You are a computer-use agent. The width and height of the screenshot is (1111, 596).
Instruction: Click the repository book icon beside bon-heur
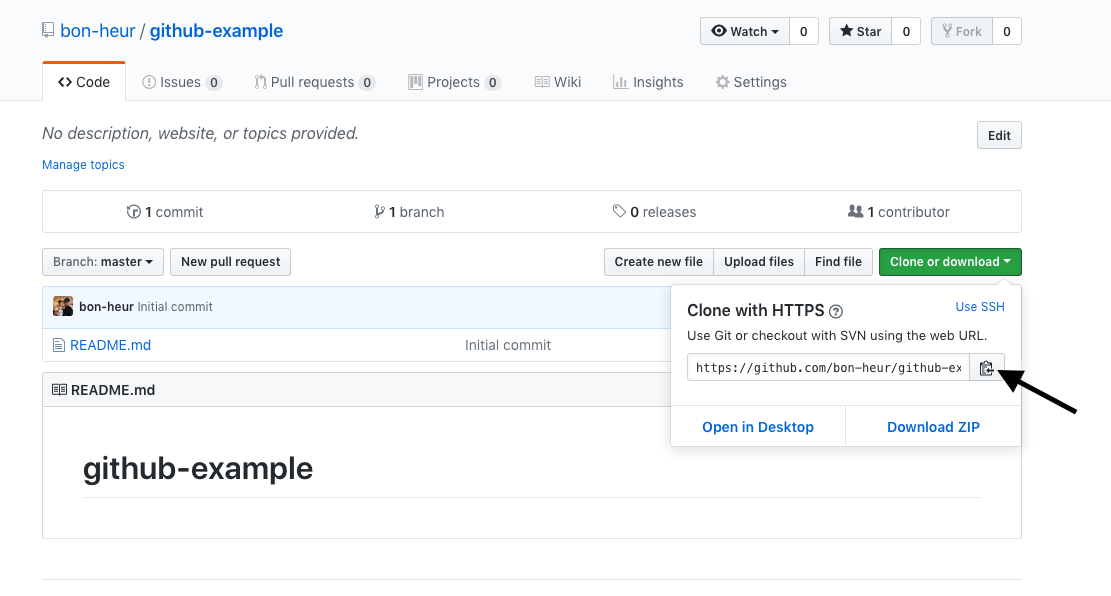point(47,30)
